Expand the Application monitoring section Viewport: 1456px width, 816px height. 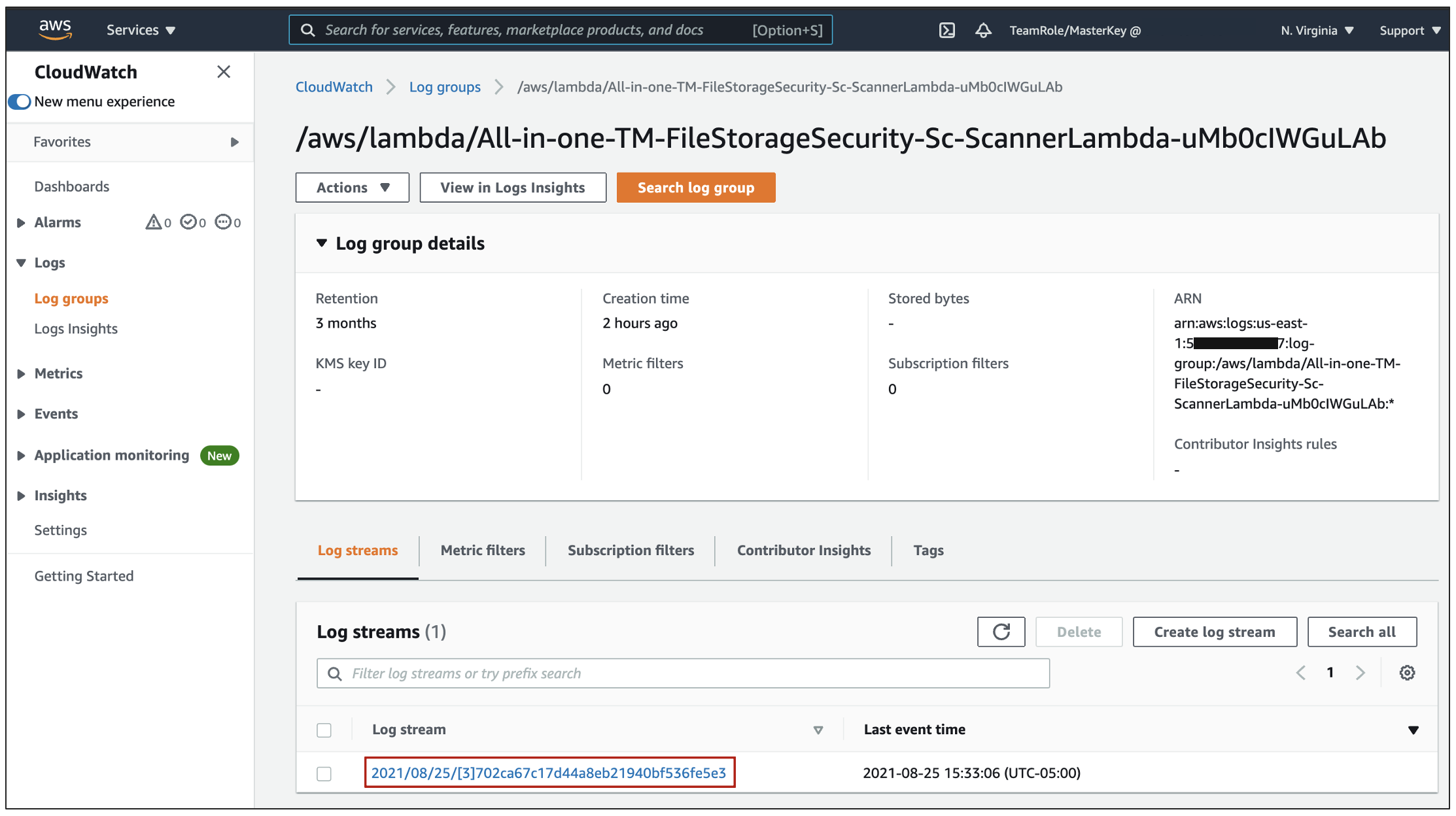tap(21, 455)
